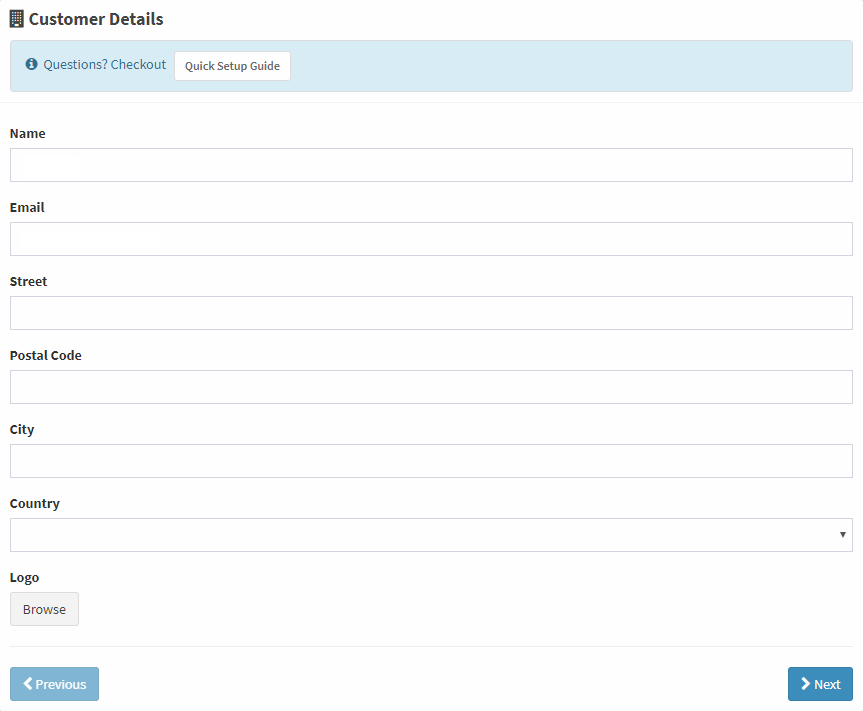Click the City field label
Viewport: 863px width, 711px height.
[x=22, y=430]
